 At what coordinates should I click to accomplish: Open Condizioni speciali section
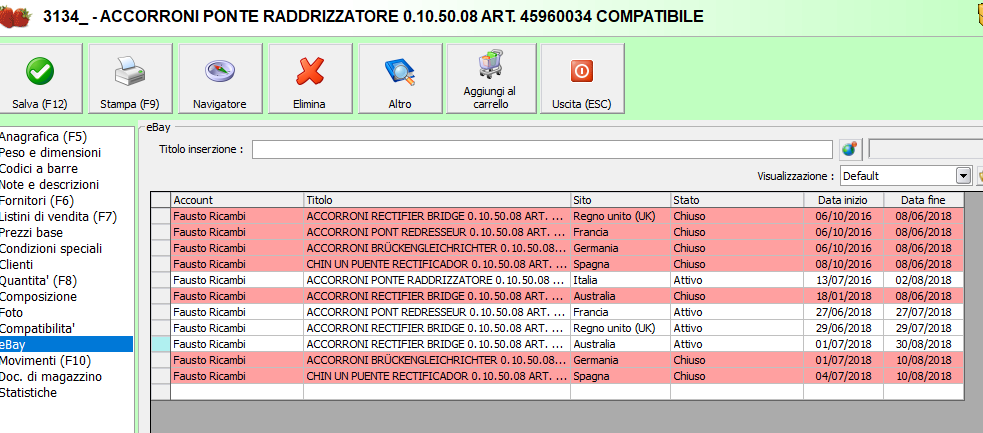click(51, 249)
